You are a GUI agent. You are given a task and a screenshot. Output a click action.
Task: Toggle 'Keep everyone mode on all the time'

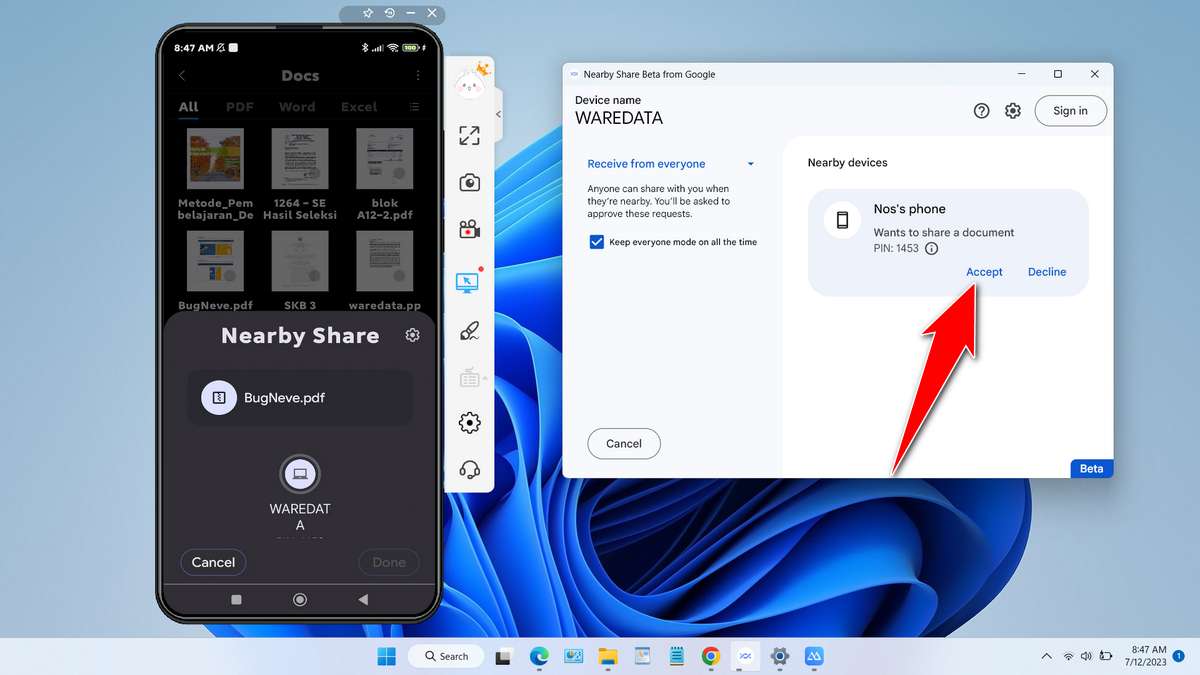click(596, 241)
